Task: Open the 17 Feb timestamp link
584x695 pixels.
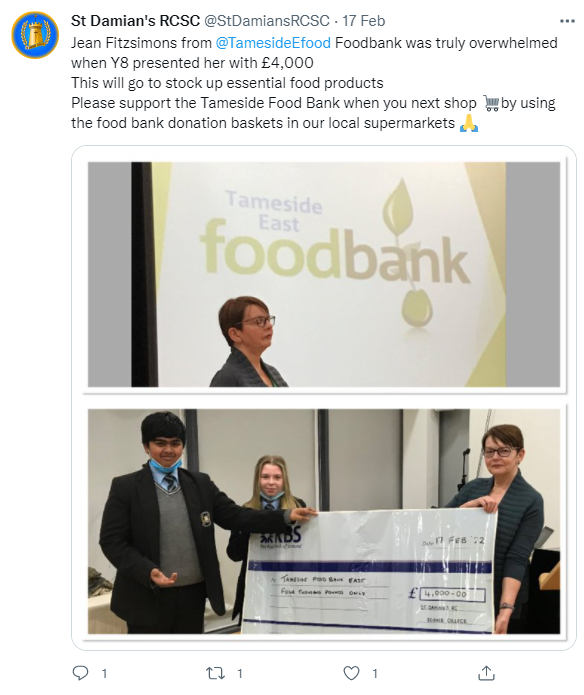Action: 364,20
